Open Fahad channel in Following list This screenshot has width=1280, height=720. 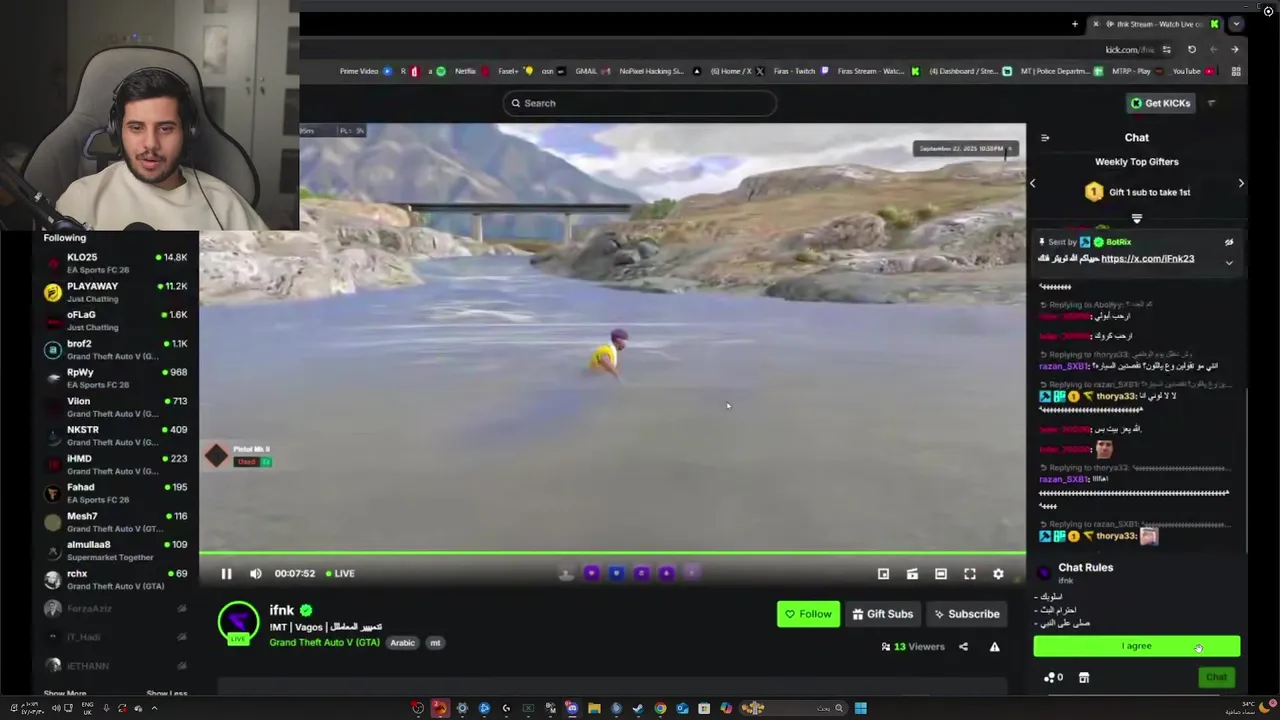point(115,493)
